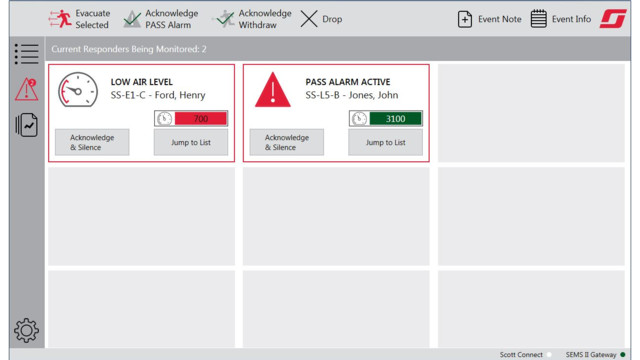The image size is (640, 360).
Task: Click the low air gauge icon for Ford, Henry
Action: (78, 90)
